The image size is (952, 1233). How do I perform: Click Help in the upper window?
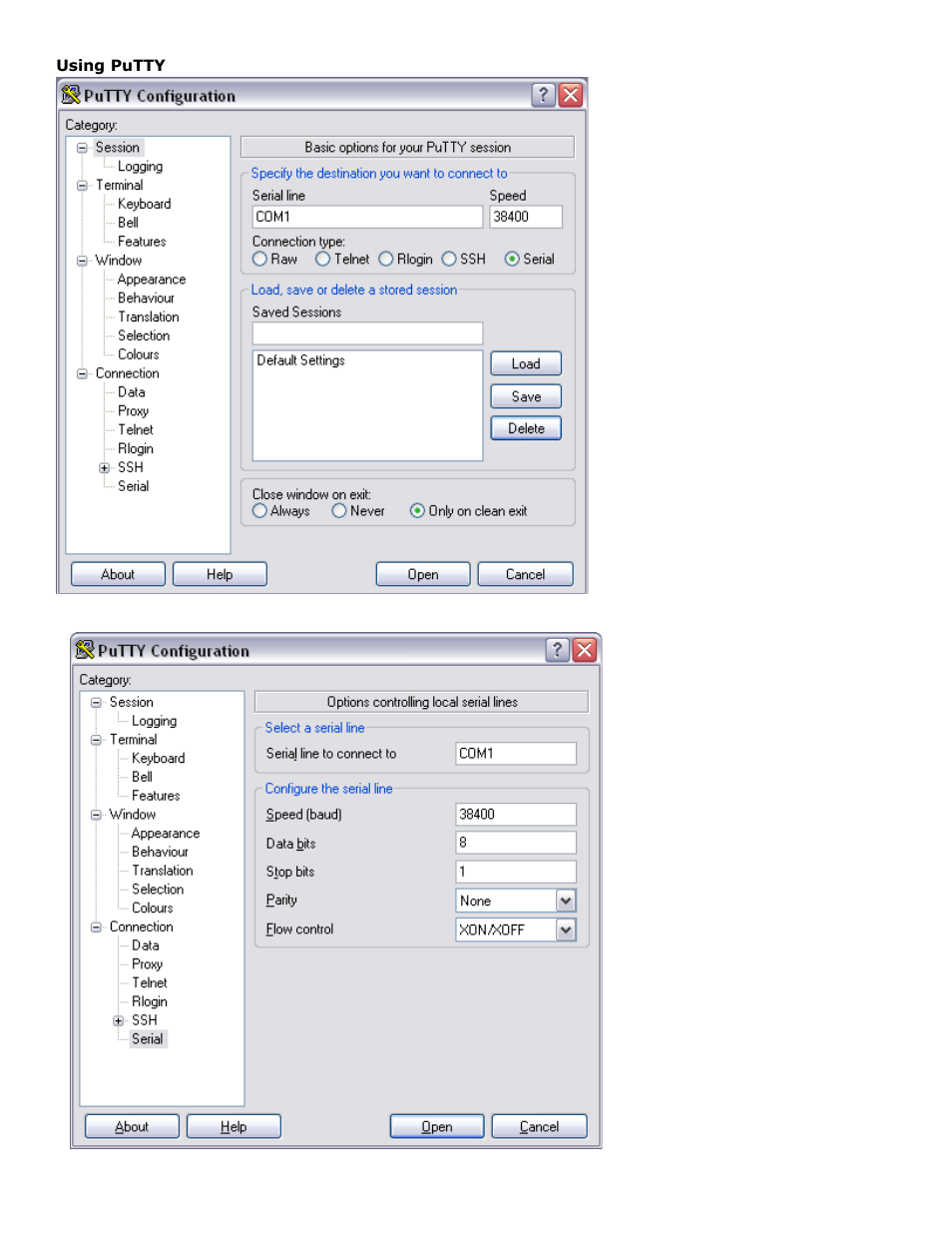[x=220, y=575]
